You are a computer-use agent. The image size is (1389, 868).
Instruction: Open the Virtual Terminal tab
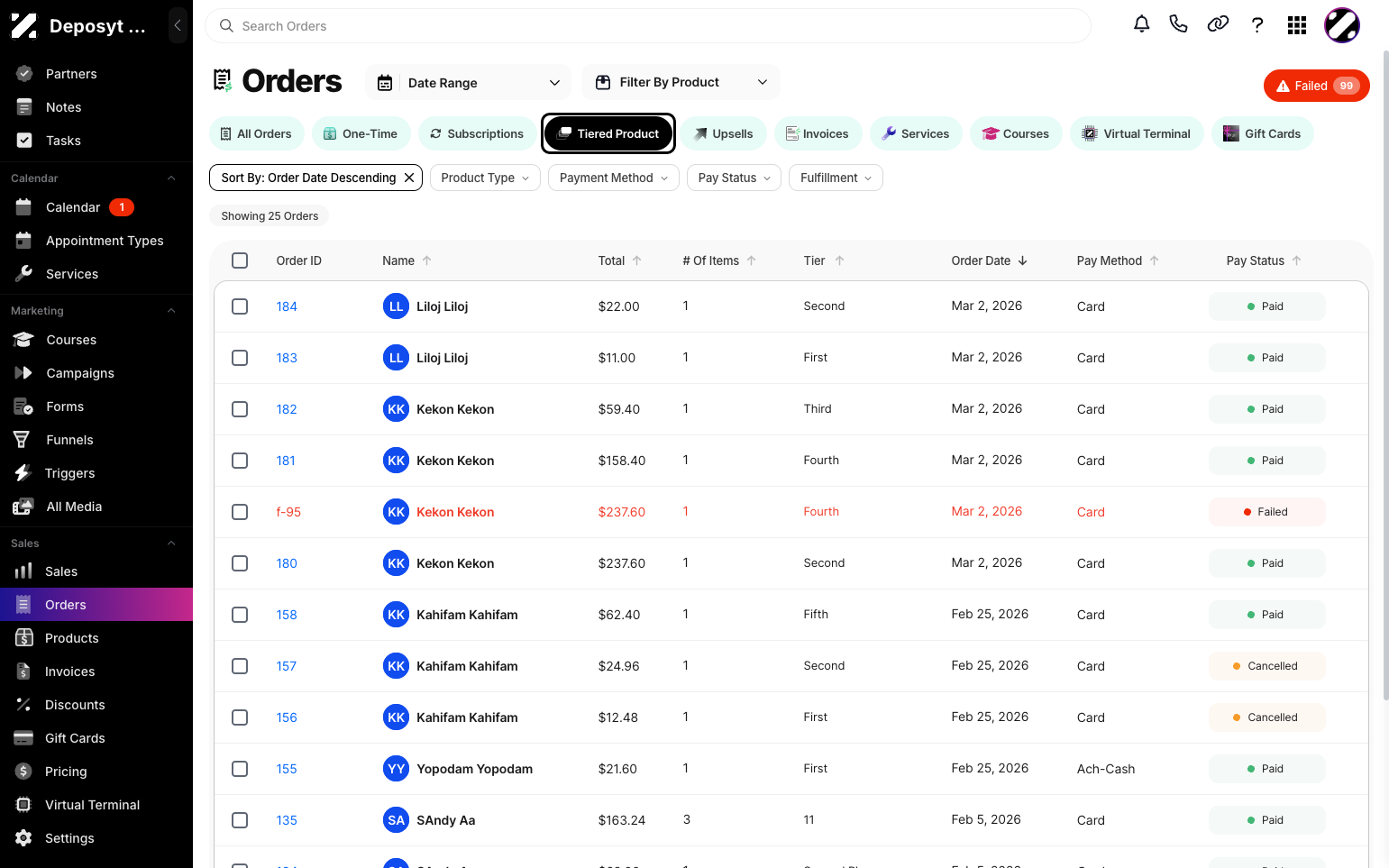point(1137,133)
